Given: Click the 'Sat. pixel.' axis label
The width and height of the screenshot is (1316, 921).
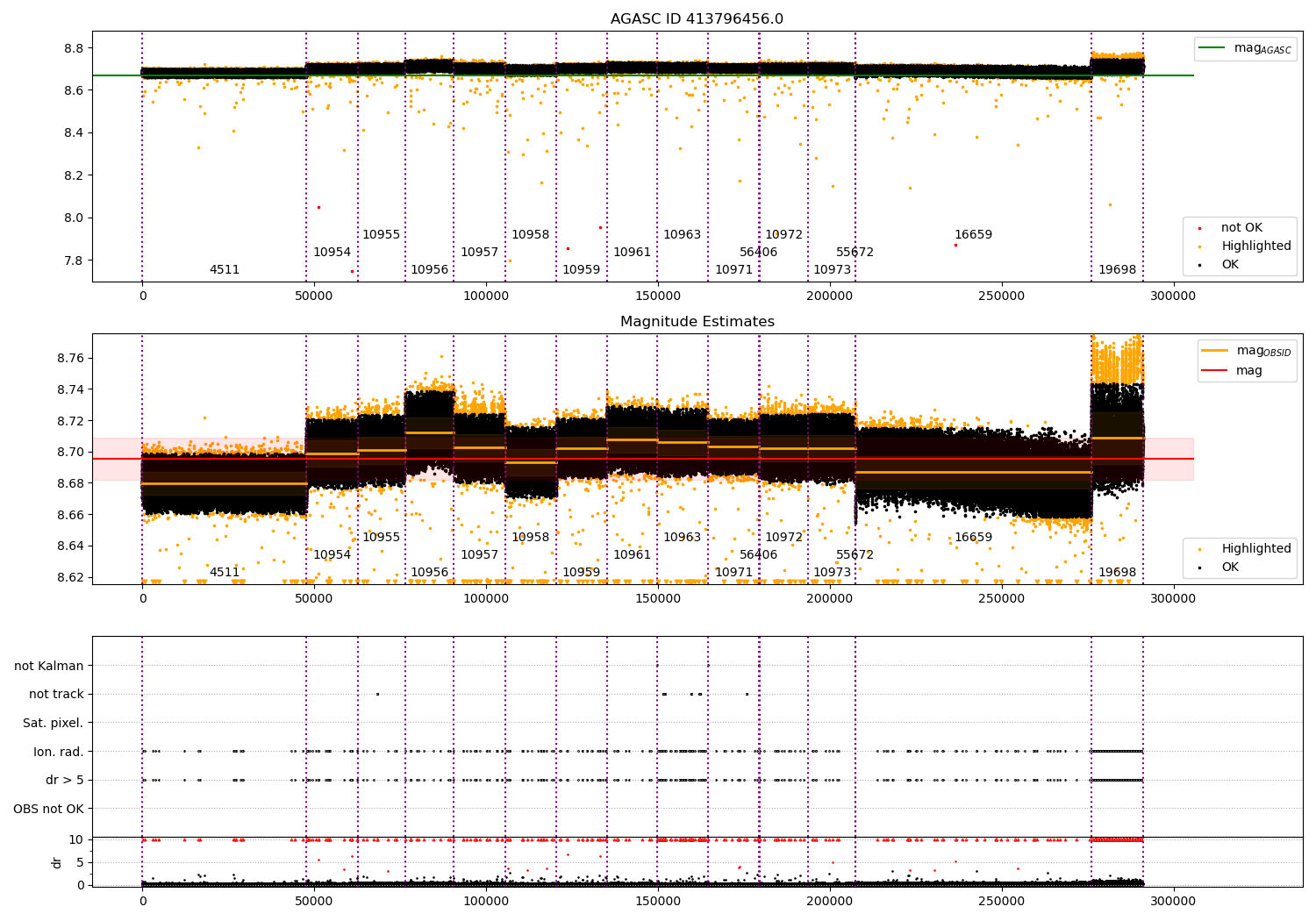Looking at the screenshot, I should [53, 723].
